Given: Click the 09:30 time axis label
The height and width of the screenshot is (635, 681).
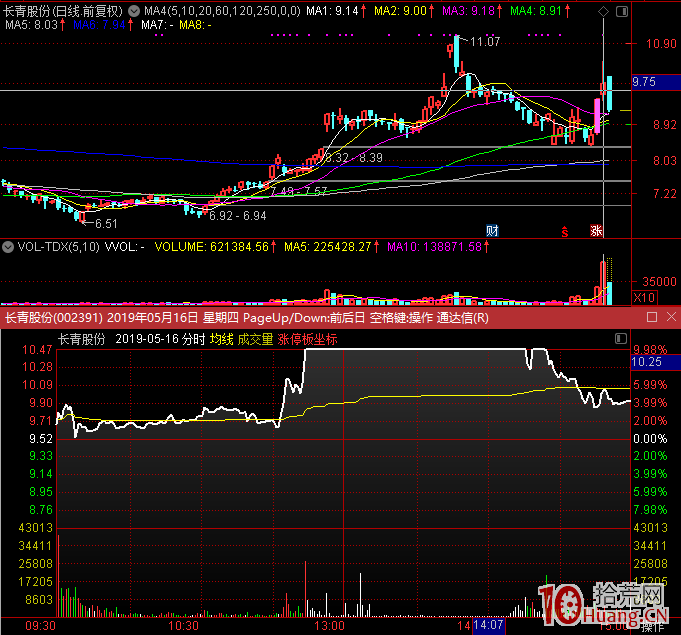Looking at the screenshot, I should [40, 626].
